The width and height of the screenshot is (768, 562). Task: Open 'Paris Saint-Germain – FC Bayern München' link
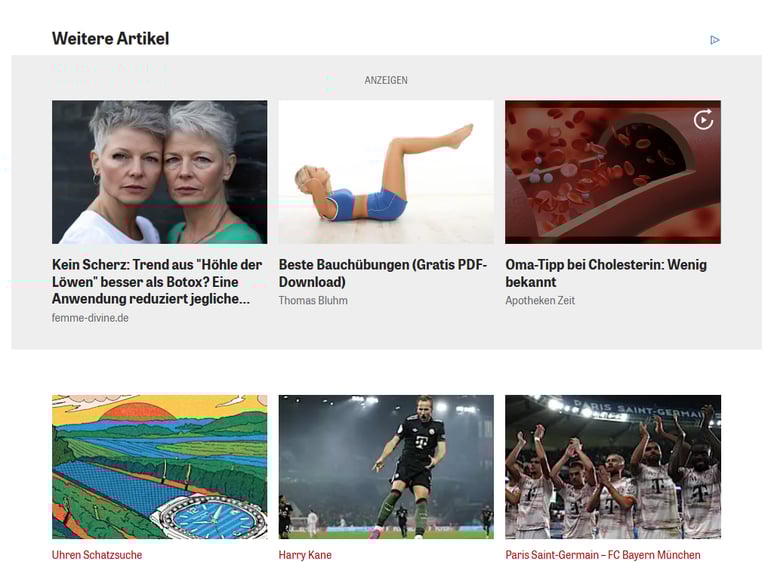click(602, 555)
